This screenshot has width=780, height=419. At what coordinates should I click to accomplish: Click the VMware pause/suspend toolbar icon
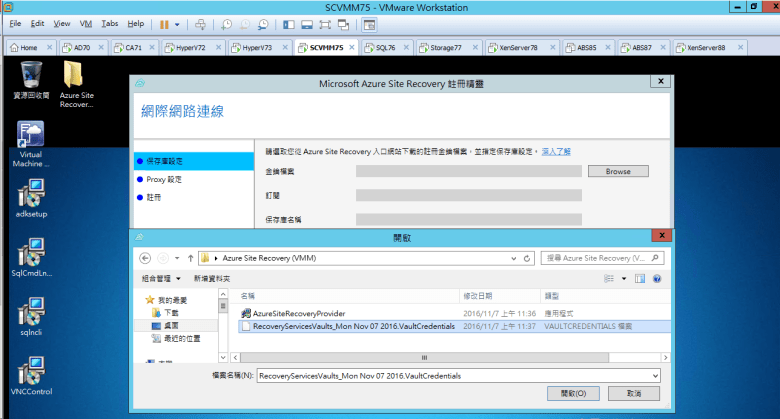click(x=164, y=23)
